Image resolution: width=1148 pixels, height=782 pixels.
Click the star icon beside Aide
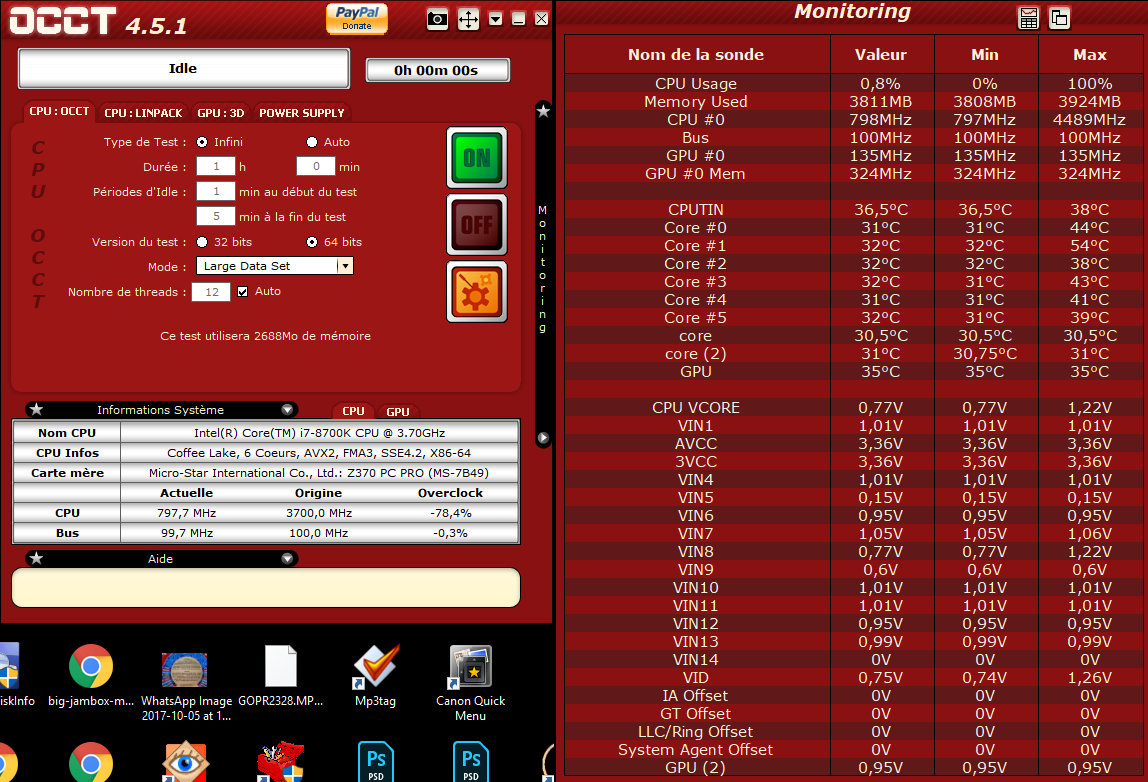(x=37, y=558)
